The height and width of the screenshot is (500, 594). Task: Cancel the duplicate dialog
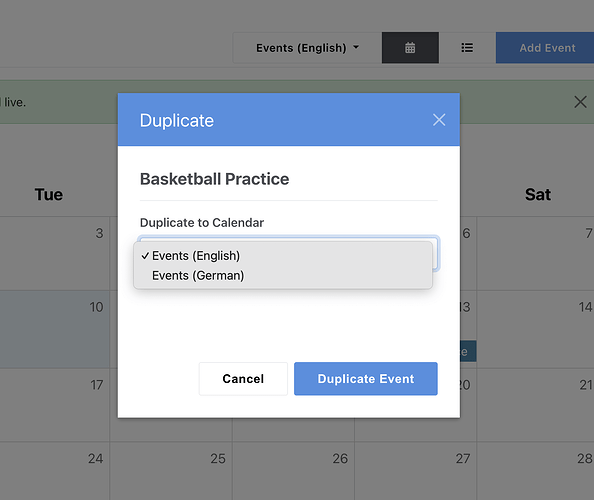tap(243, 379)
